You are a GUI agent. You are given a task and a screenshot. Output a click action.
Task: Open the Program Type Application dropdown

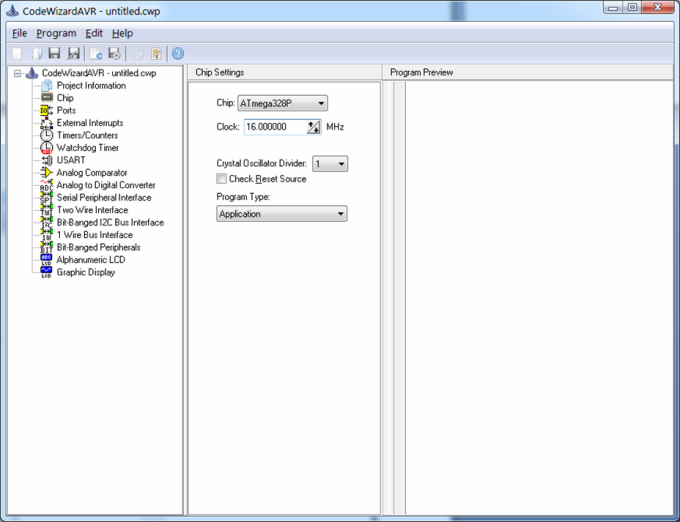(x=281, y=214)
